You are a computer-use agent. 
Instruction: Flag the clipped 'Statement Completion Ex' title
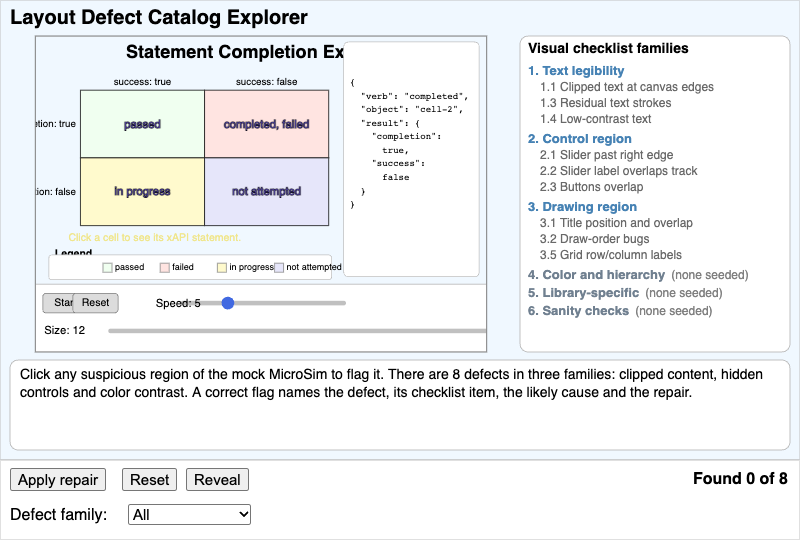(x=235, y=52)
